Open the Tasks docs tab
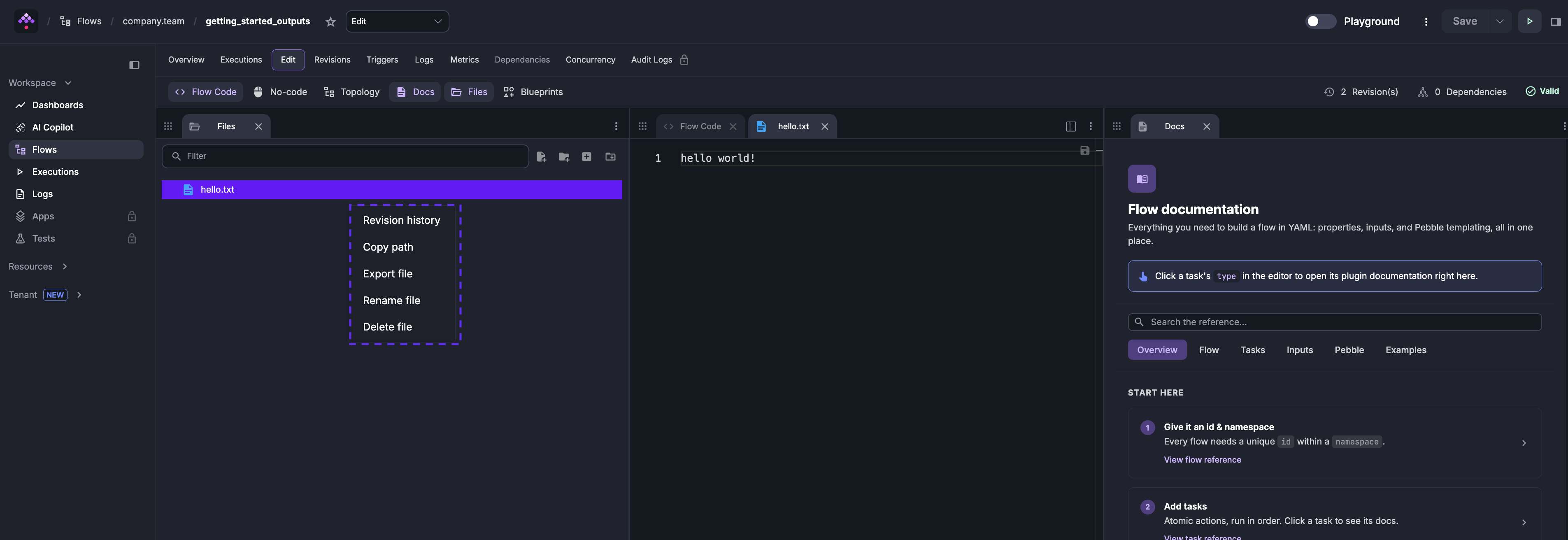The image size is (1568, 540). (x=1252, y=350)
